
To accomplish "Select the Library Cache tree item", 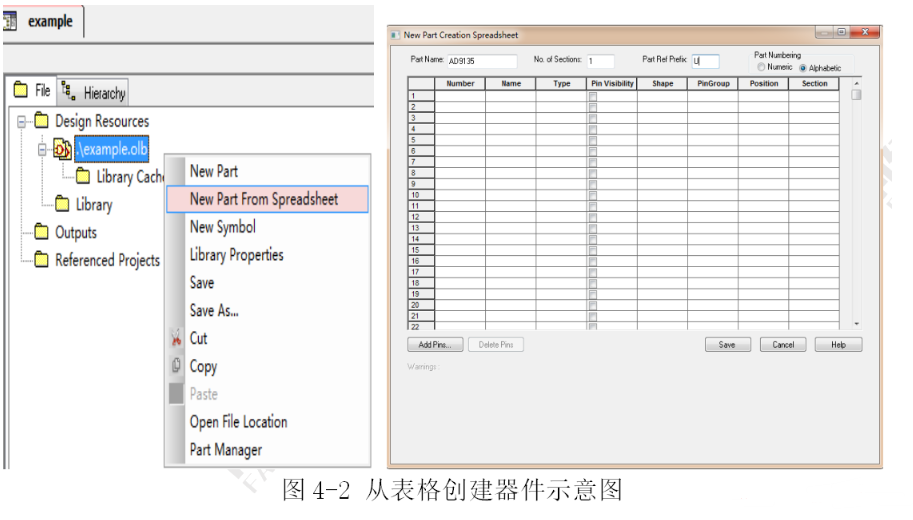I will coord(130,176).
